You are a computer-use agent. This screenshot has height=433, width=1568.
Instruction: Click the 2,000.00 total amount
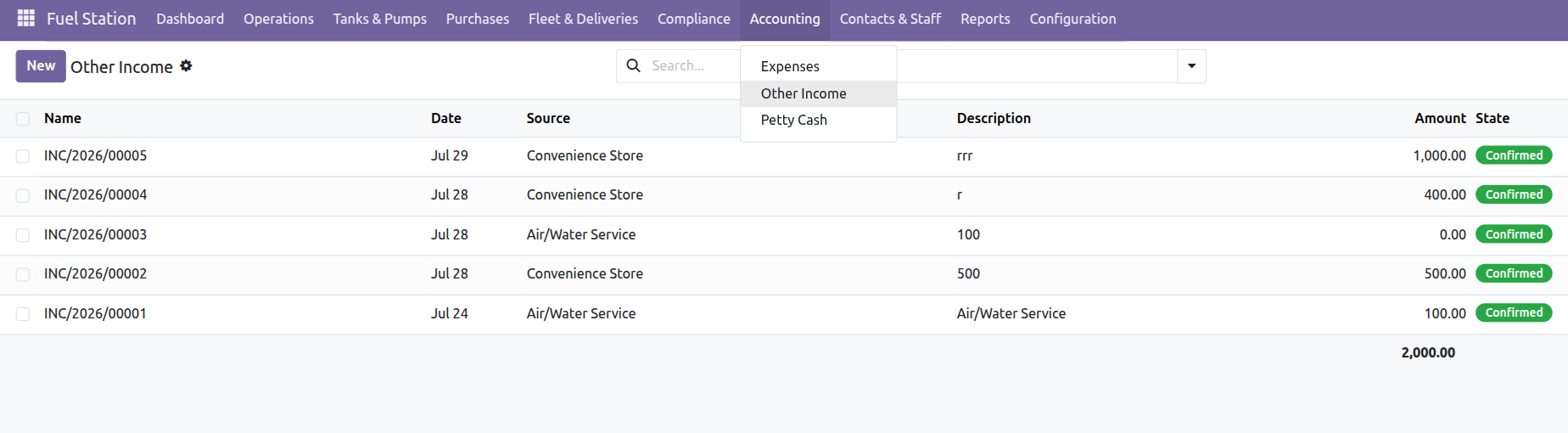coord(1428,352)
